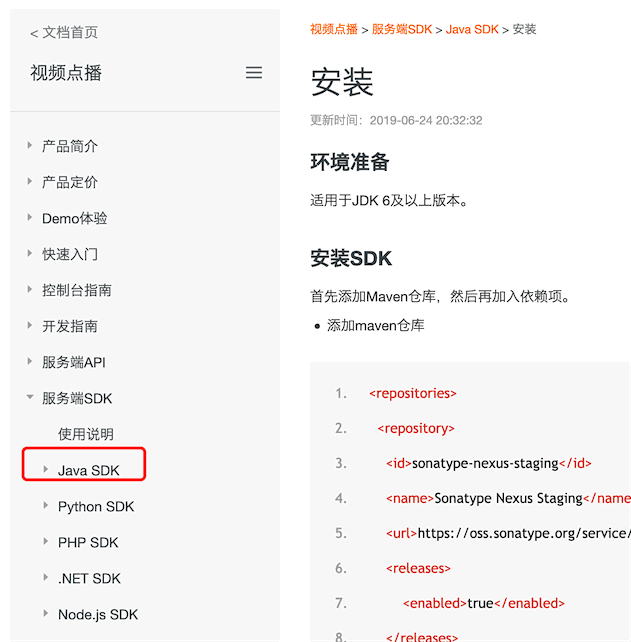The width and height of the screenshot is (631, 642).
Task: Click the 服务端SDK breadcrumb link
Action: pyautogui.click(x=402, y=29)
